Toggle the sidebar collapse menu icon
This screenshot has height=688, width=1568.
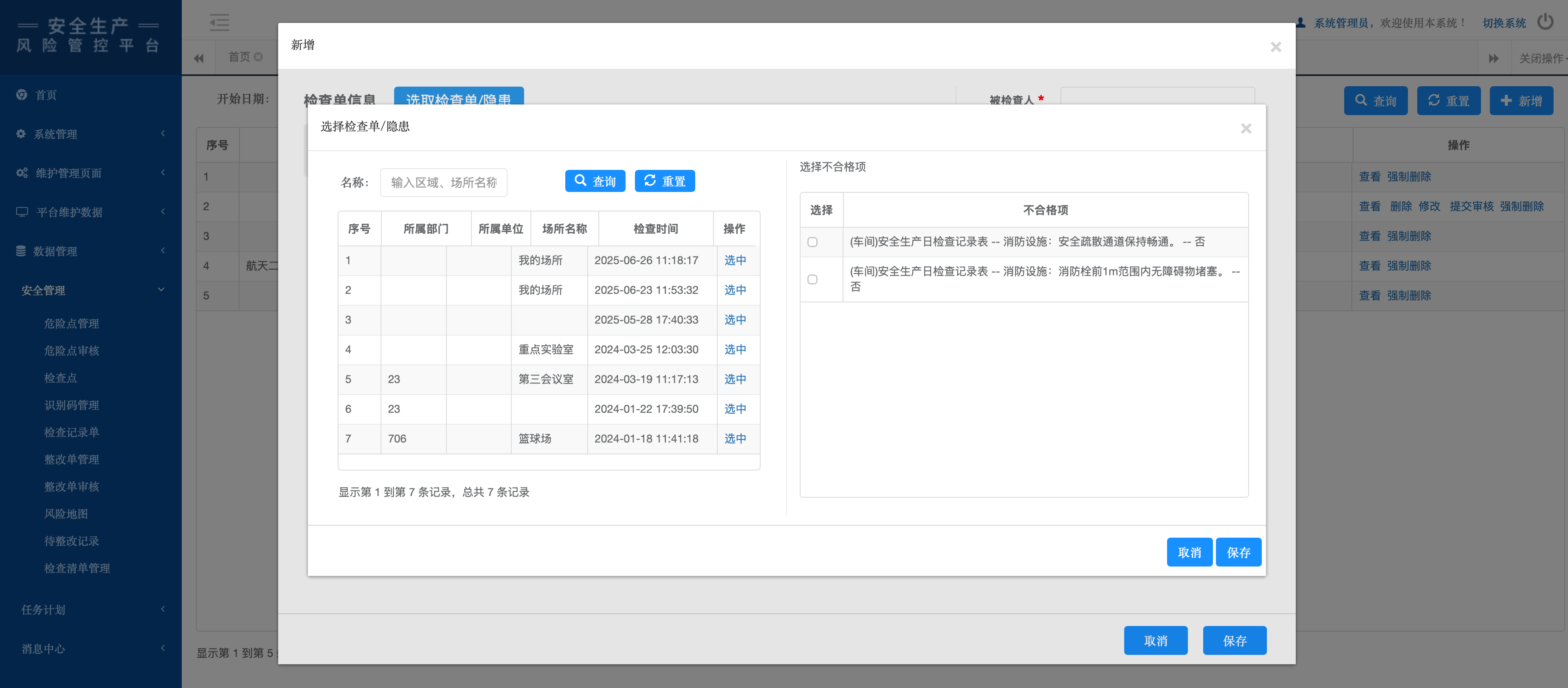coord(219,23)
